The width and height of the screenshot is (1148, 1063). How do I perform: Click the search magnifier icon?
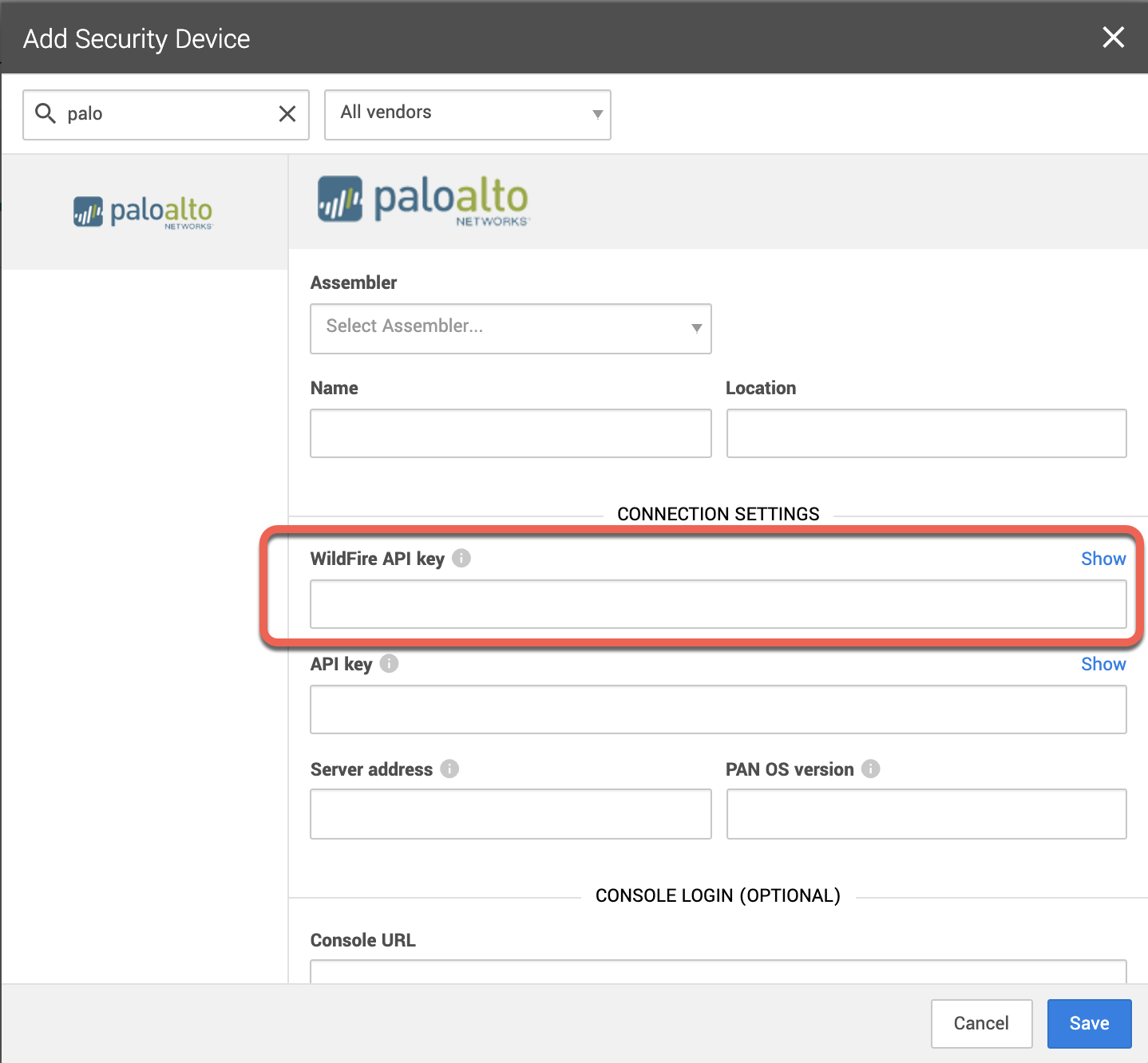[x=46, y=113]
